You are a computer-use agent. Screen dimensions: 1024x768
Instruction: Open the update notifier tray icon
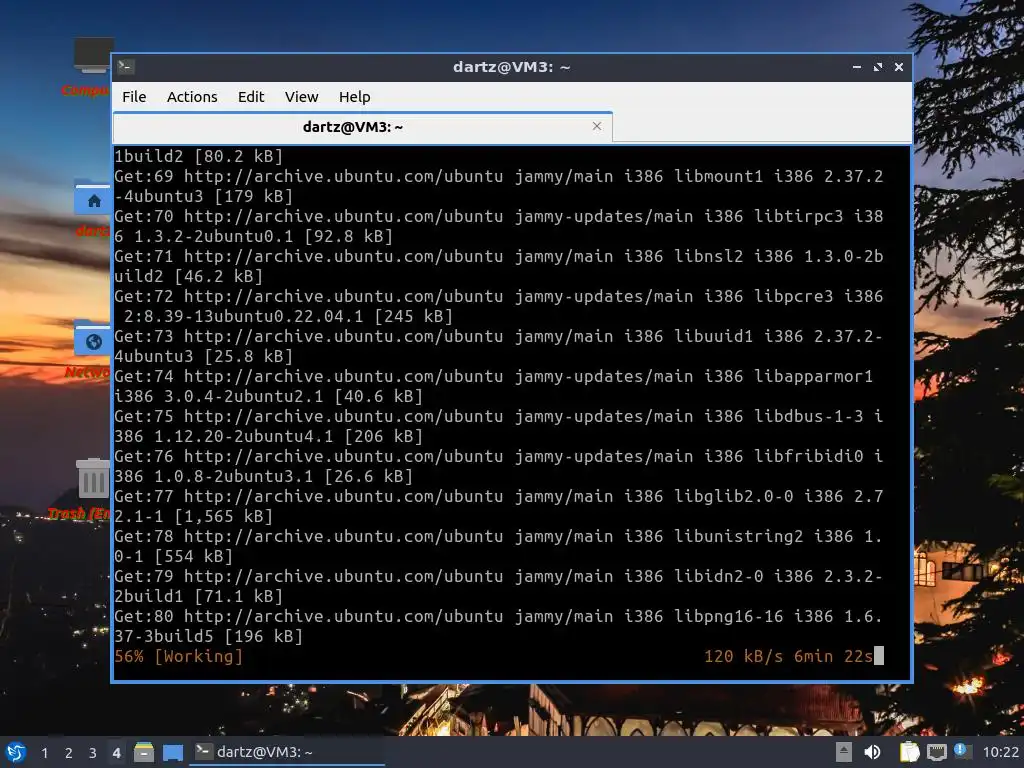961,751
